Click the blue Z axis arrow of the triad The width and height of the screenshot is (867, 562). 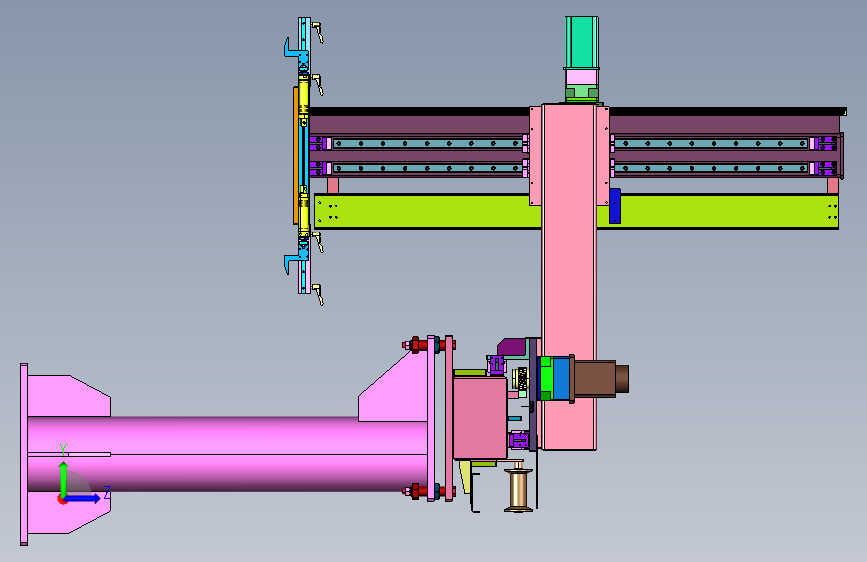point(83,498)
